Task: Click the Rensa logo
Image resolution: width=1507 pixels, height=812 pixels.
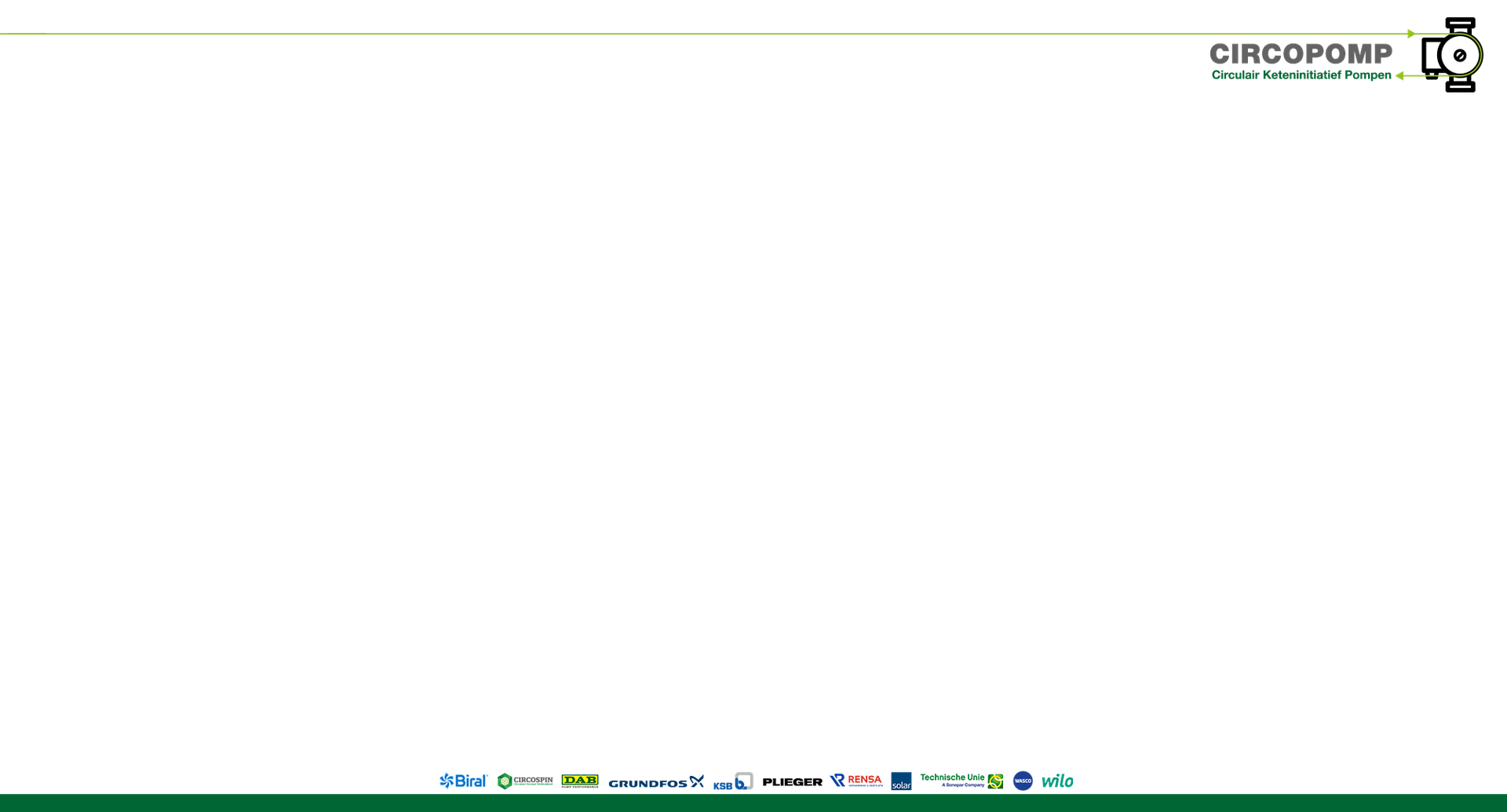Action: pos(856,781)
